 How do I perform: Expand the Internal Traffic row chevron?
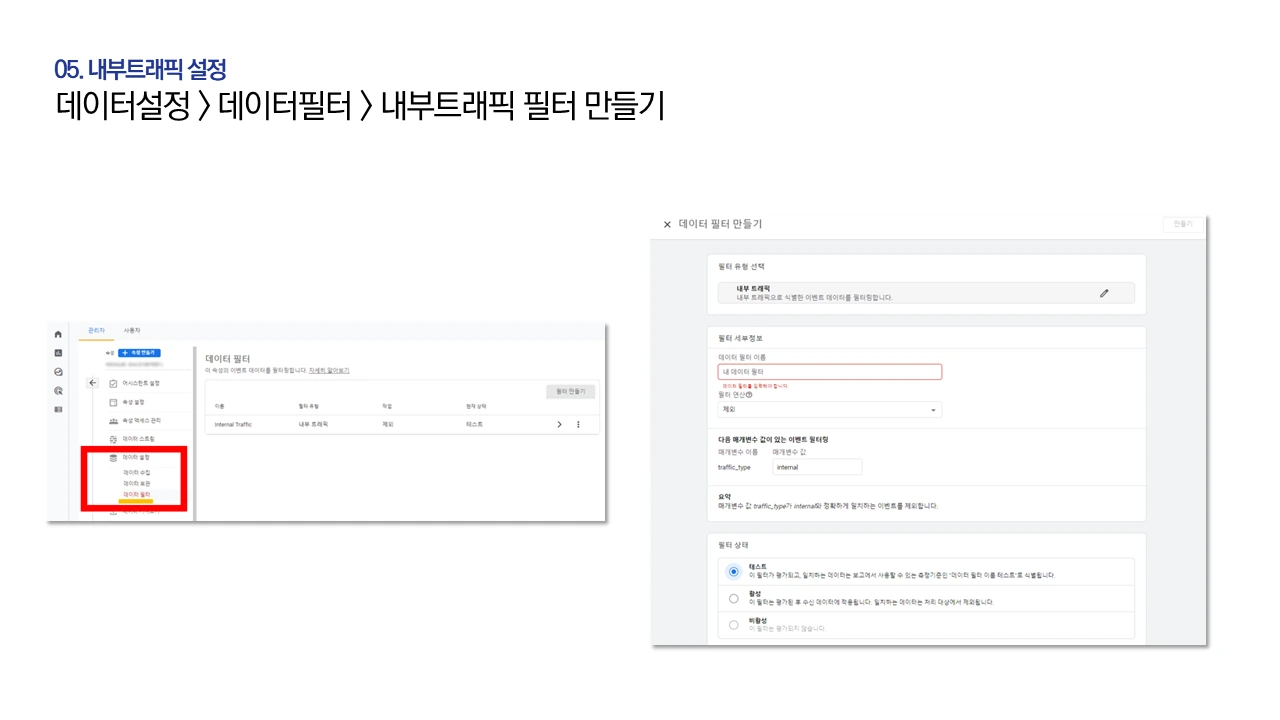click(560, 423)
